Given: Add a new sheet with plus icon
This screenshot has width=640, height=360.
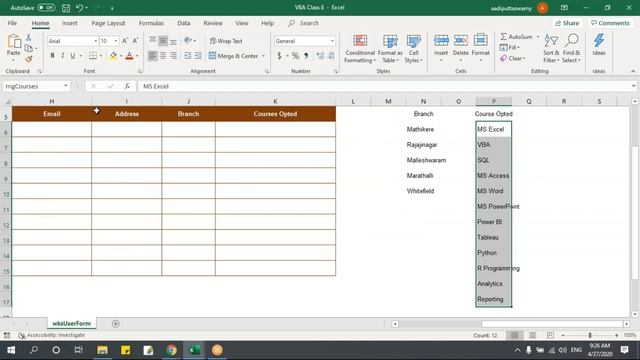Looking at the screenshot, I should (x=116, y=324).
